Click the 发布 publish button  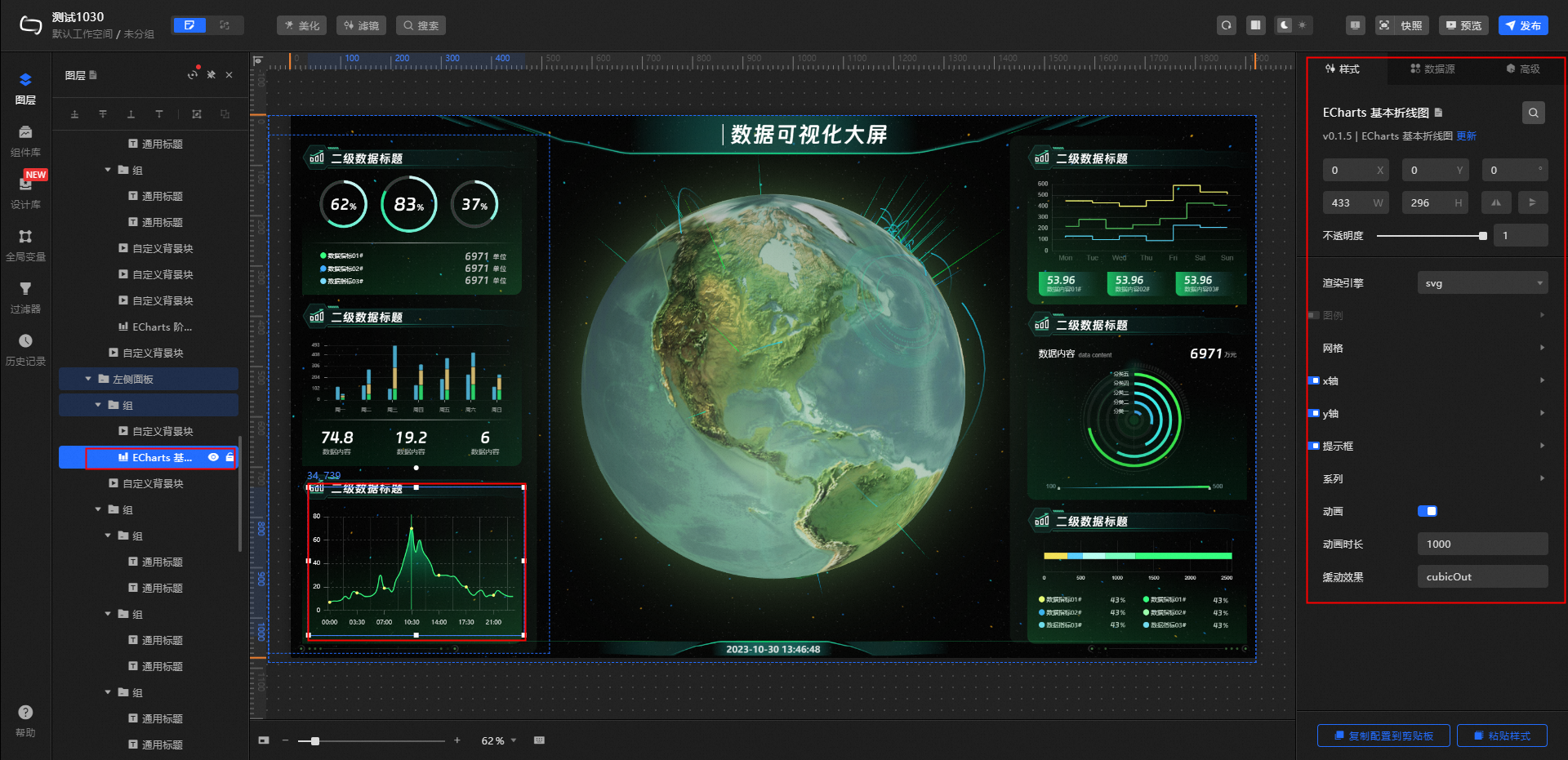click(x=1523, y=25)
